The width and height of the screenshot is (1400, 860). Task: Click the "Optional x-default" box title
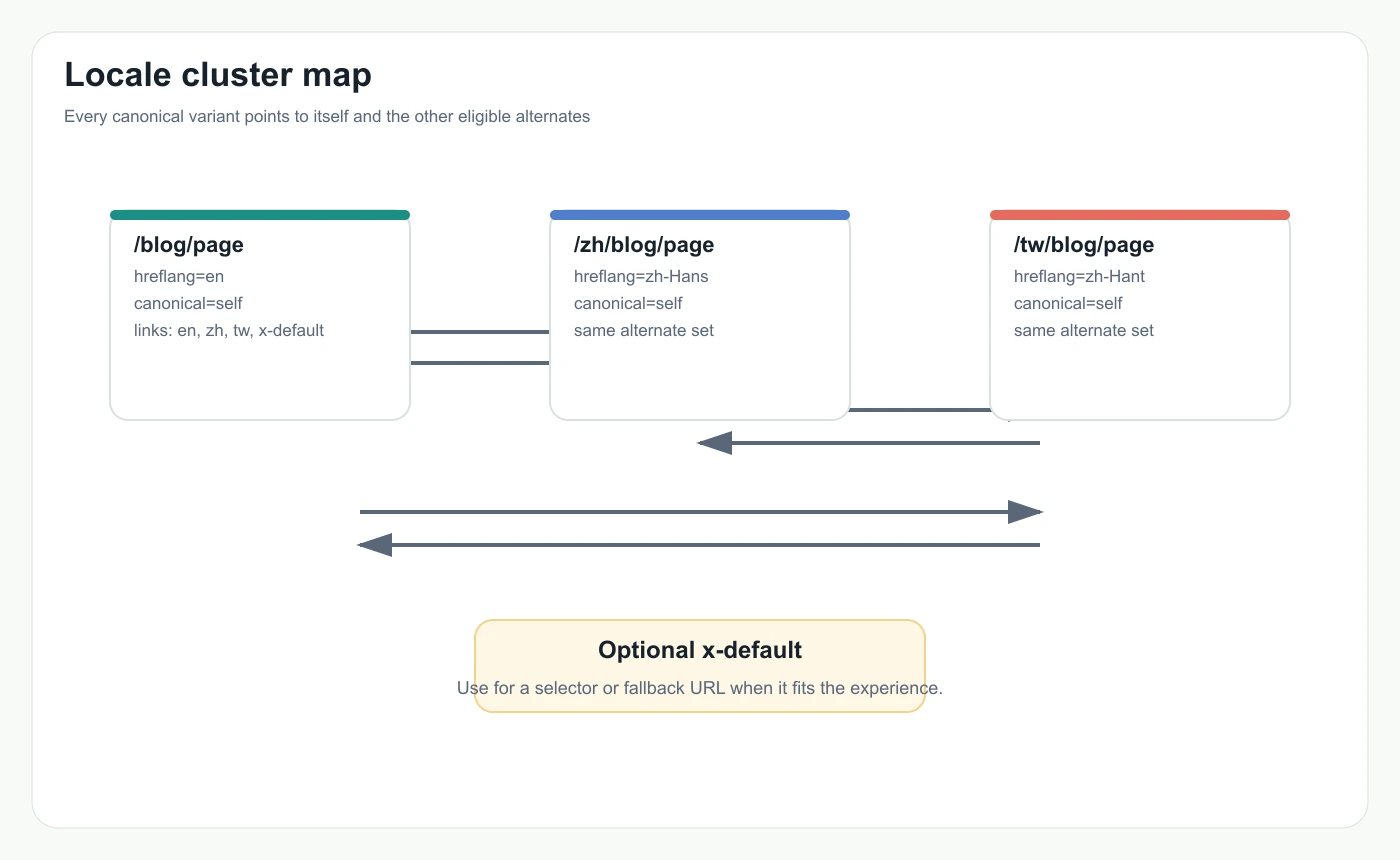click(x=700, y=650)
